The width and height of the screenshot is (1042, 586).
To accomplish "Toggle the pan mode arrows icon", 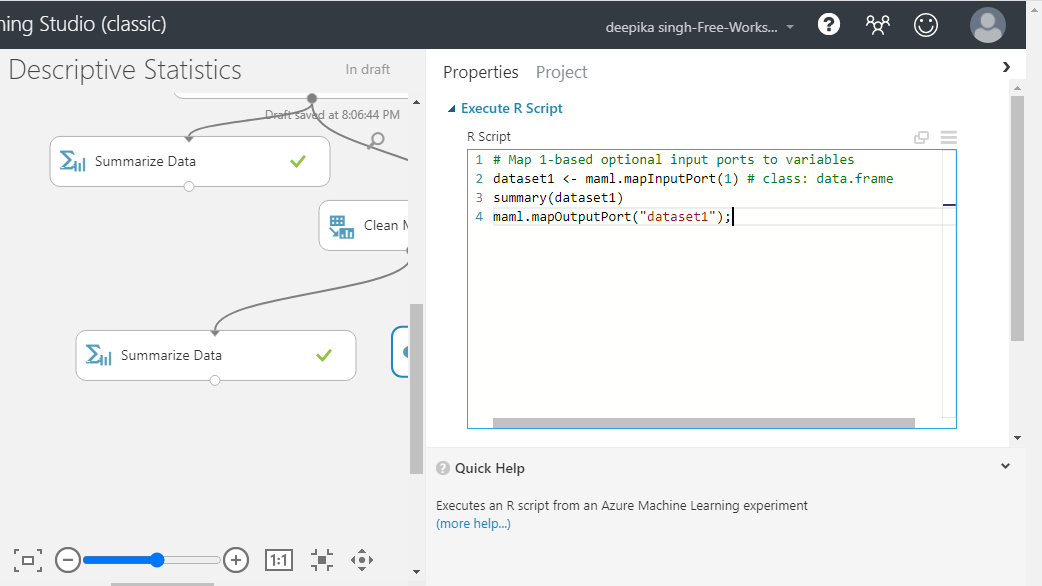I will (x=362, y=560).
